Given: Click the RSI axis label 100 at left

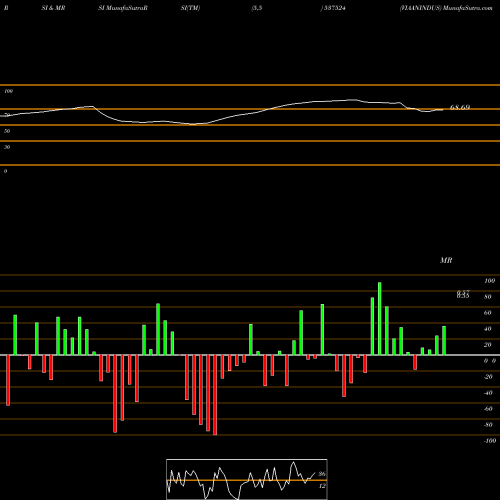Looking at the screenshot, I should click(x=8, y=91).
